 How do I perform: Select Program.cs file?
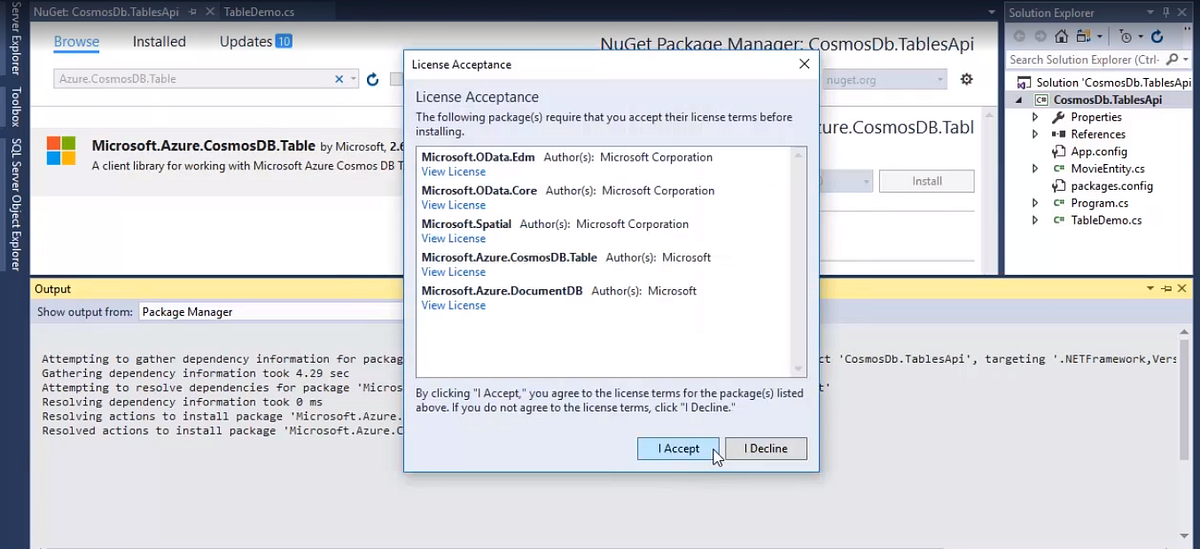coord(1099,203)
